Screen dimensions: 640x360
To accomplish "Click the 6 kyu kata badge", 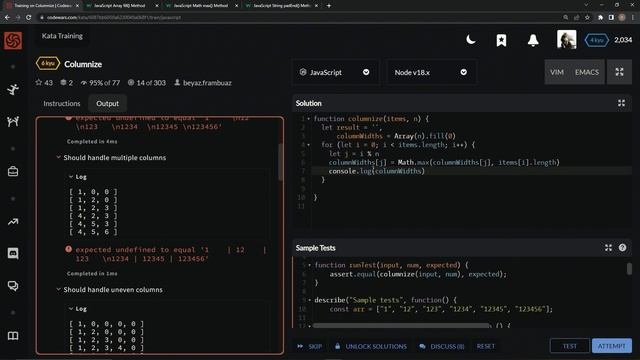I will [x=48, y=64].
